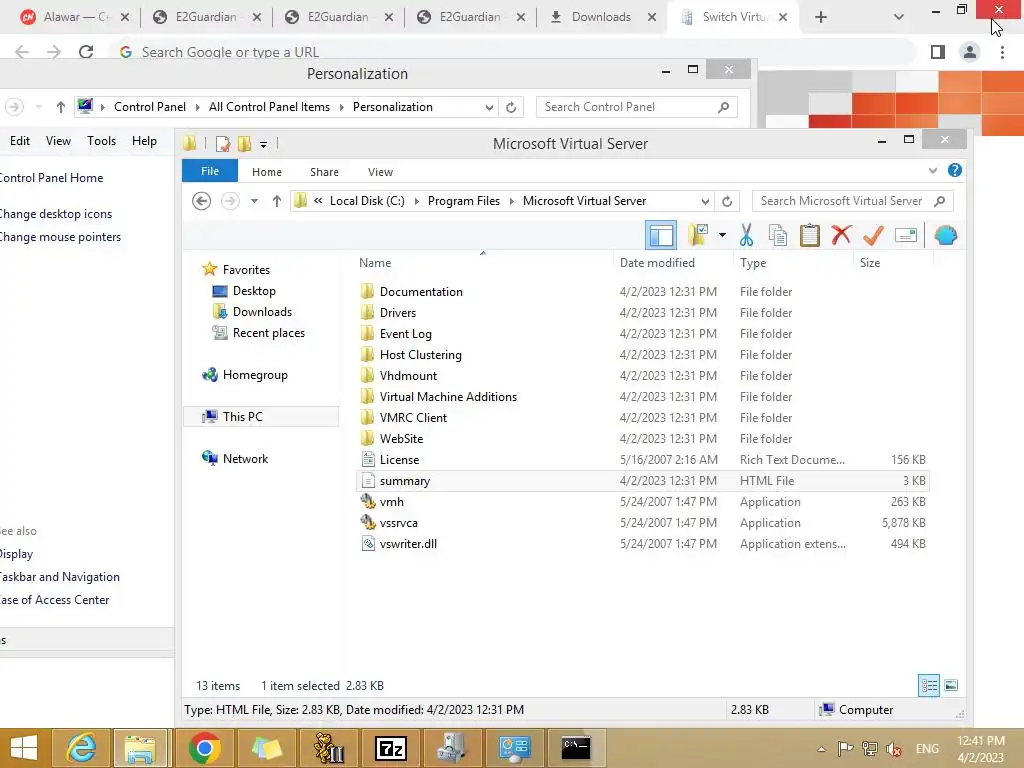The height and width of the screenshot is (768, 1024).
Task: Go up one folder level in explorer
Action: [x=277, y=201]
